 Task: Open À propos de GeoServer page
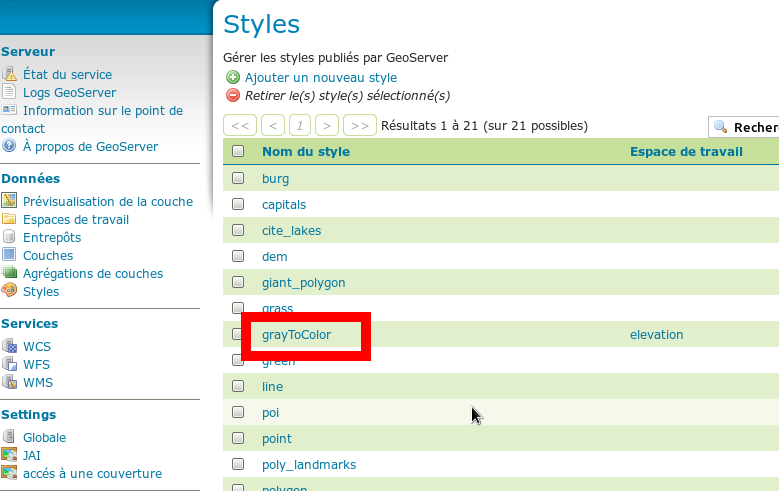coord(90,147)
